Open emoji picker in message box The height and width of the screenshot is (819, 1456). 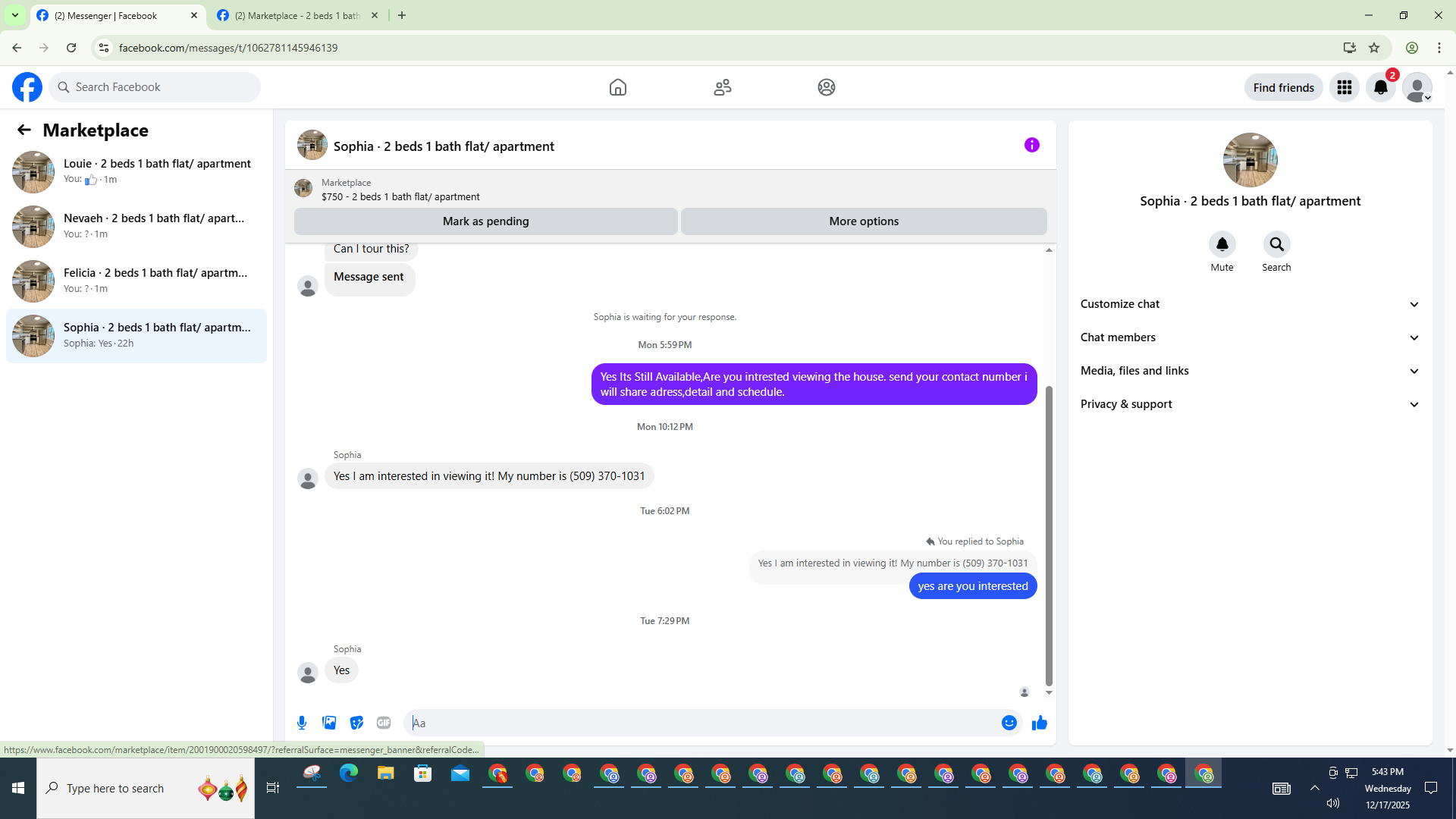(x=1009, y=723)
